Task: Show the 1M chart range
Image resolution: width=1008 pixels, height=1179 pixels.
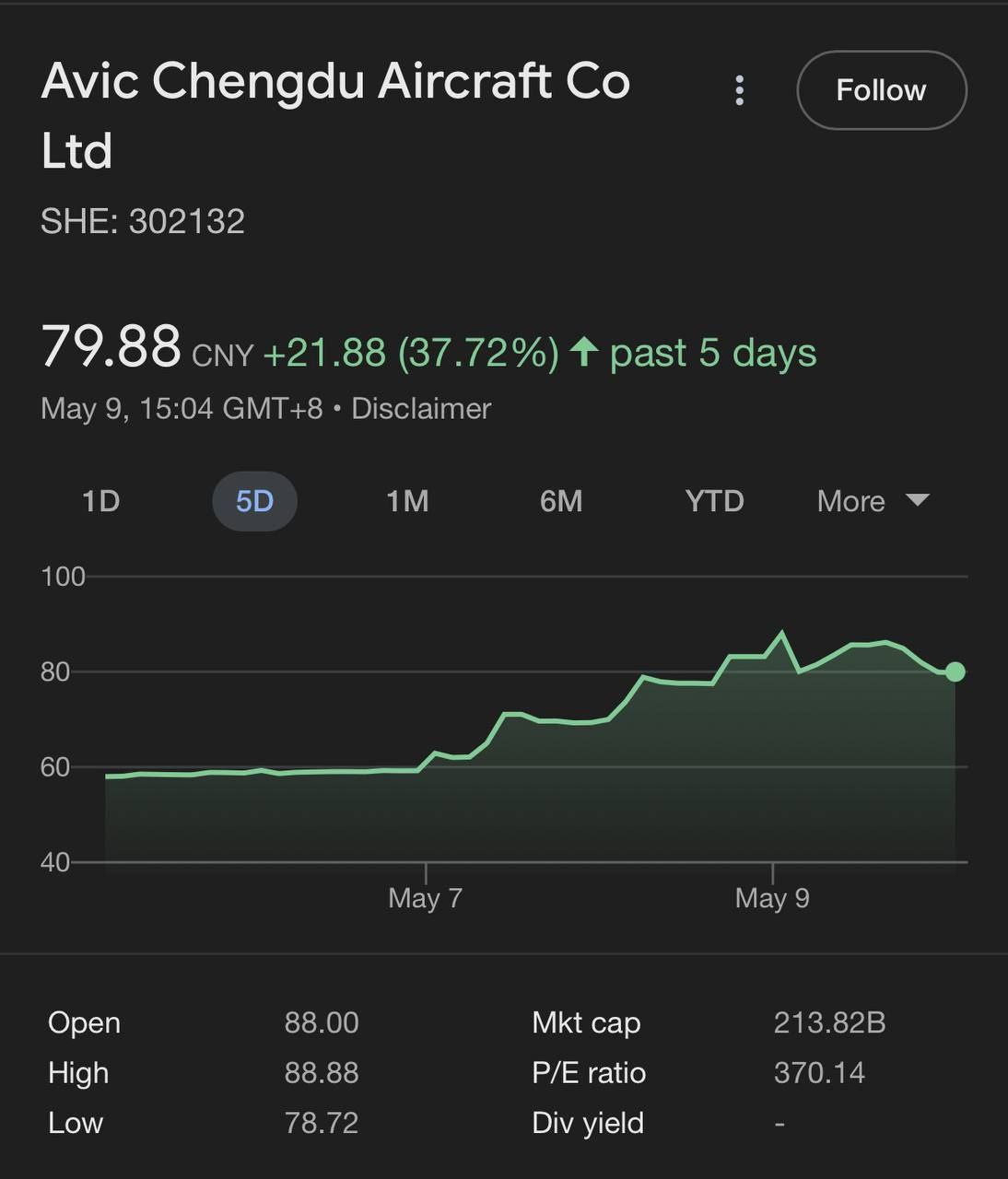Action: point(407,501)
